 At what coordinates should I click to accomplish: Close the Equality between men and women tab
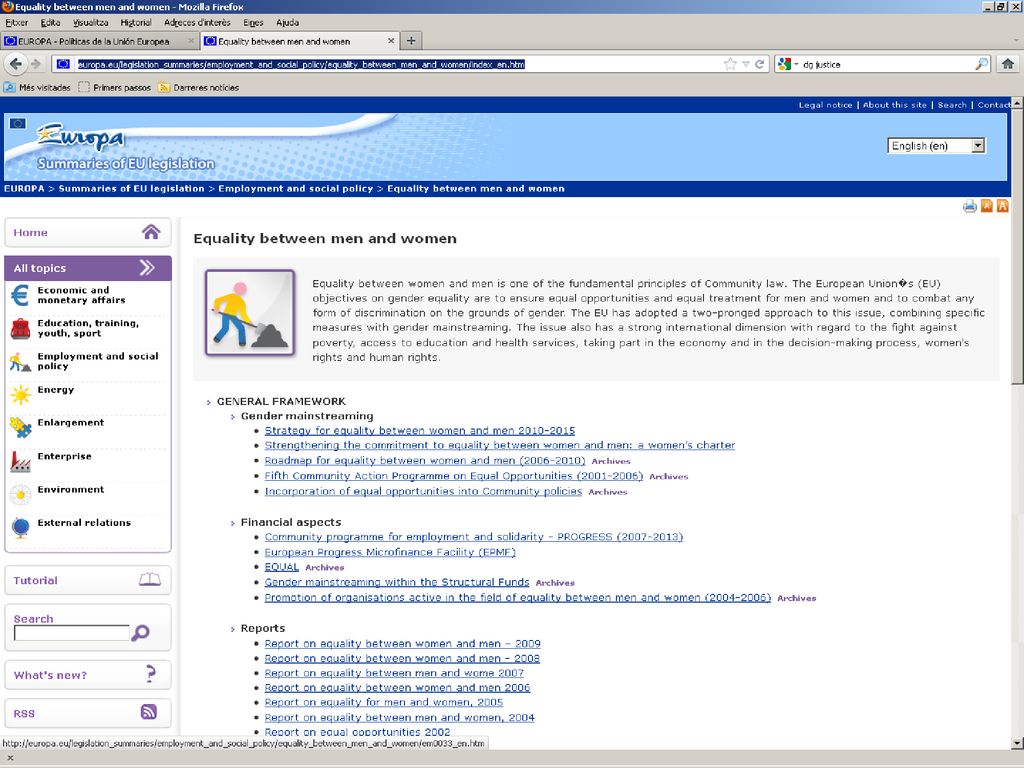click(x=391, y=40)
